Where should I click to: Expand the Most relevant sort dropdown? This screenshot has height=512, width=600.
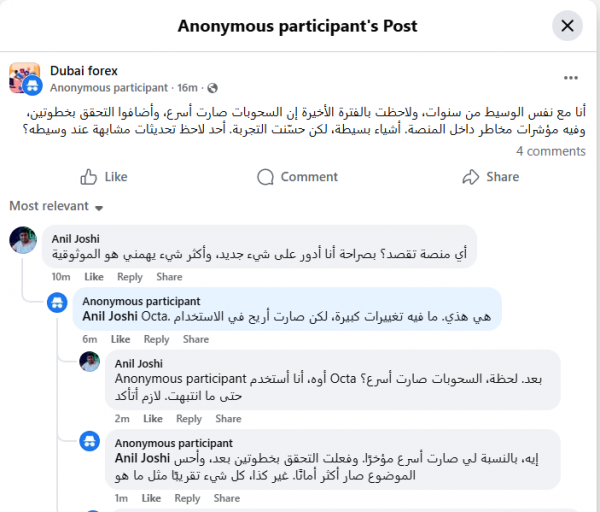[x=56, y=206]
